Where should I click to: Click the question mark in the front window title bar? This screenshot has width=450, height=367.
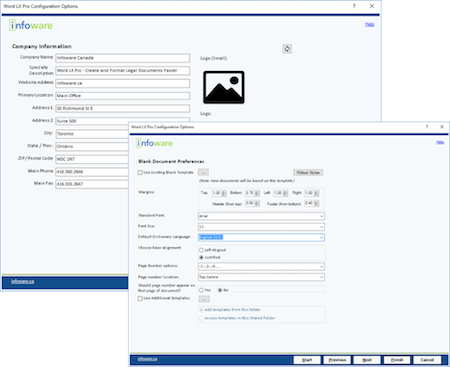coord(427,127)
